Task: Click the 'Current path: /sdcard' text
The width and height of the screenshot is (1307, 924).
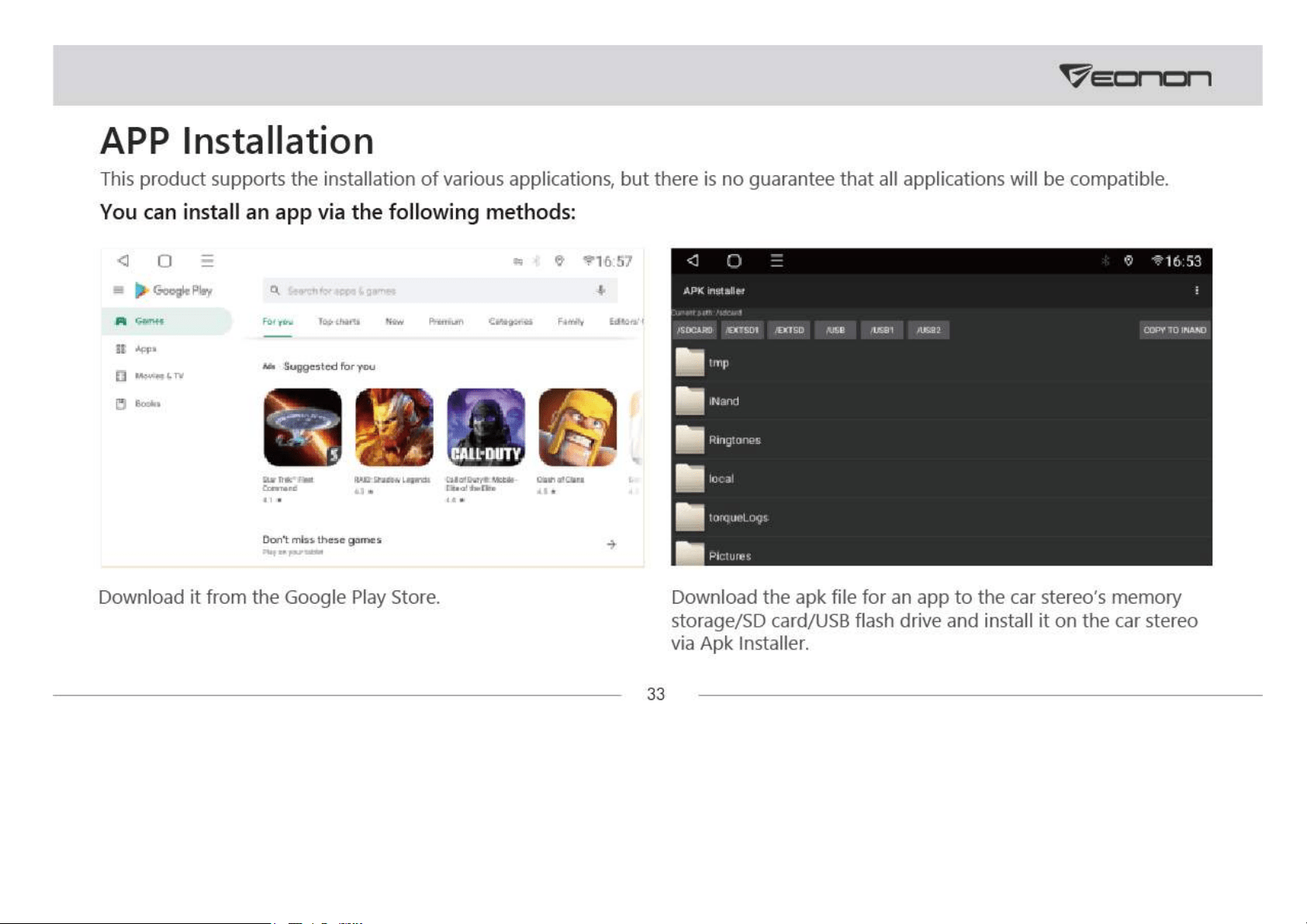Action: [707, 313]
